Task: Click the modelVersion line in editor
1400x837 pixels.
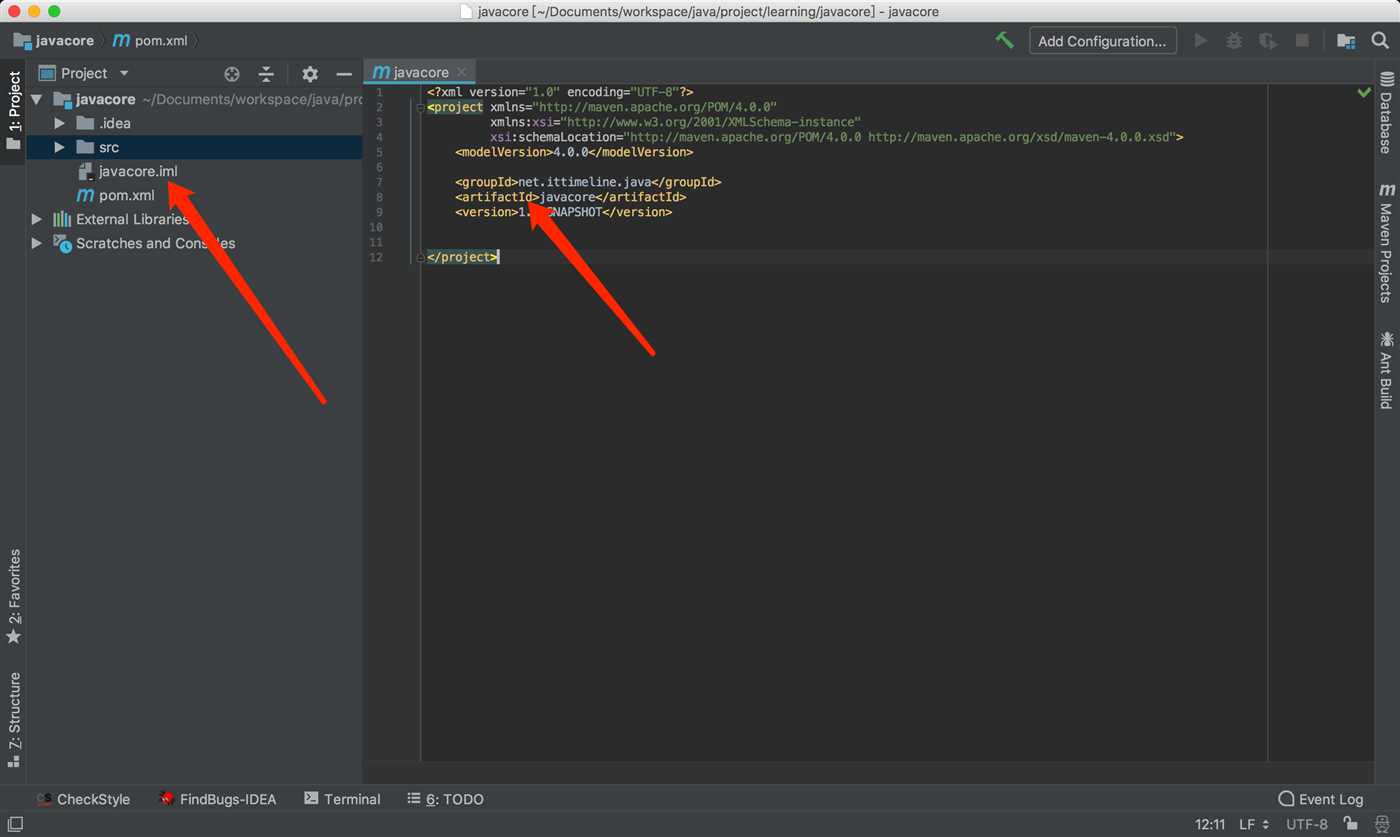Action: click(x=574, y=152)
